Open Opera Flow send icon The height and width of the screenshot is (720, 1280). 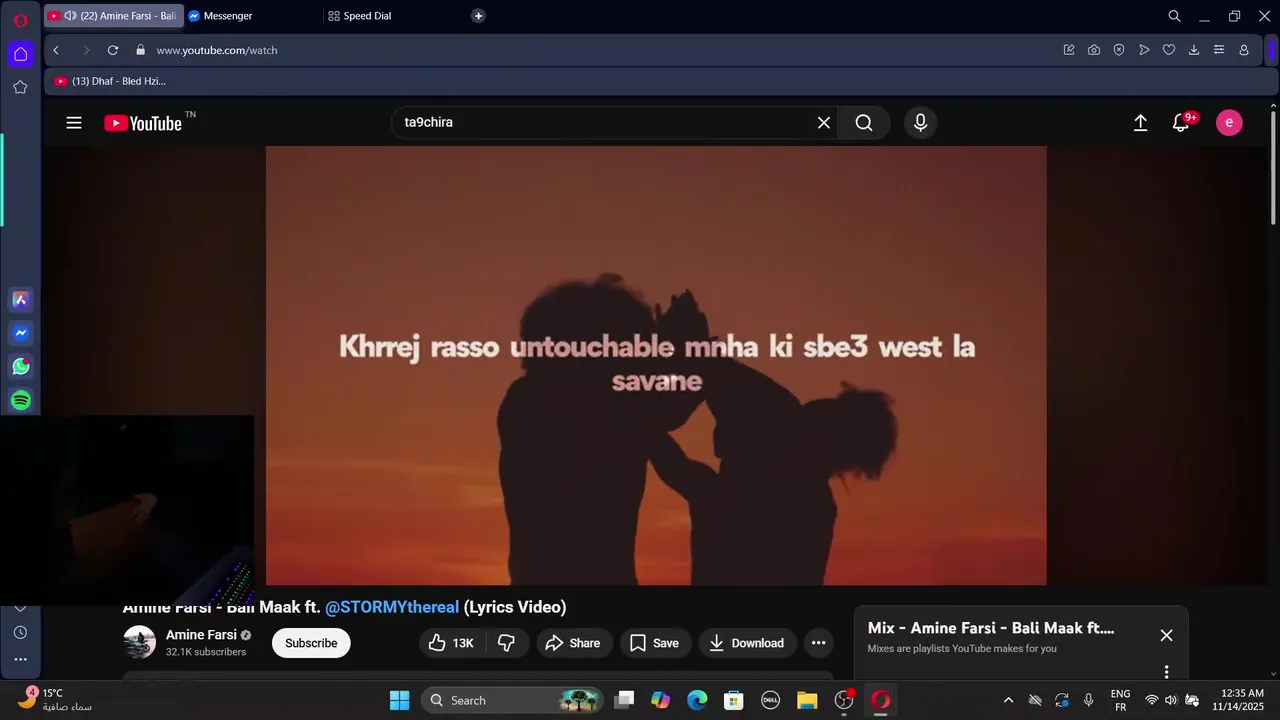pyautogui.click(x=1144, y=50)
